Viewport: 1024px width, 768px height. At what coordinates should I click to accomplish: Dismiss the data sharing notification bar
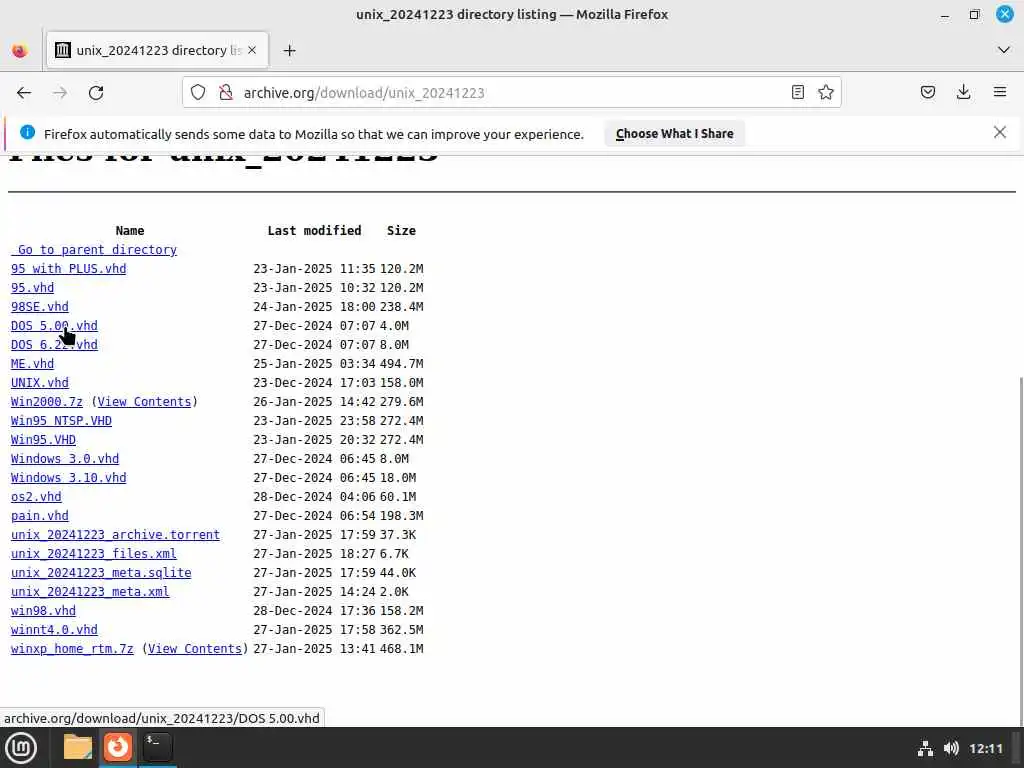click(999, 133)
